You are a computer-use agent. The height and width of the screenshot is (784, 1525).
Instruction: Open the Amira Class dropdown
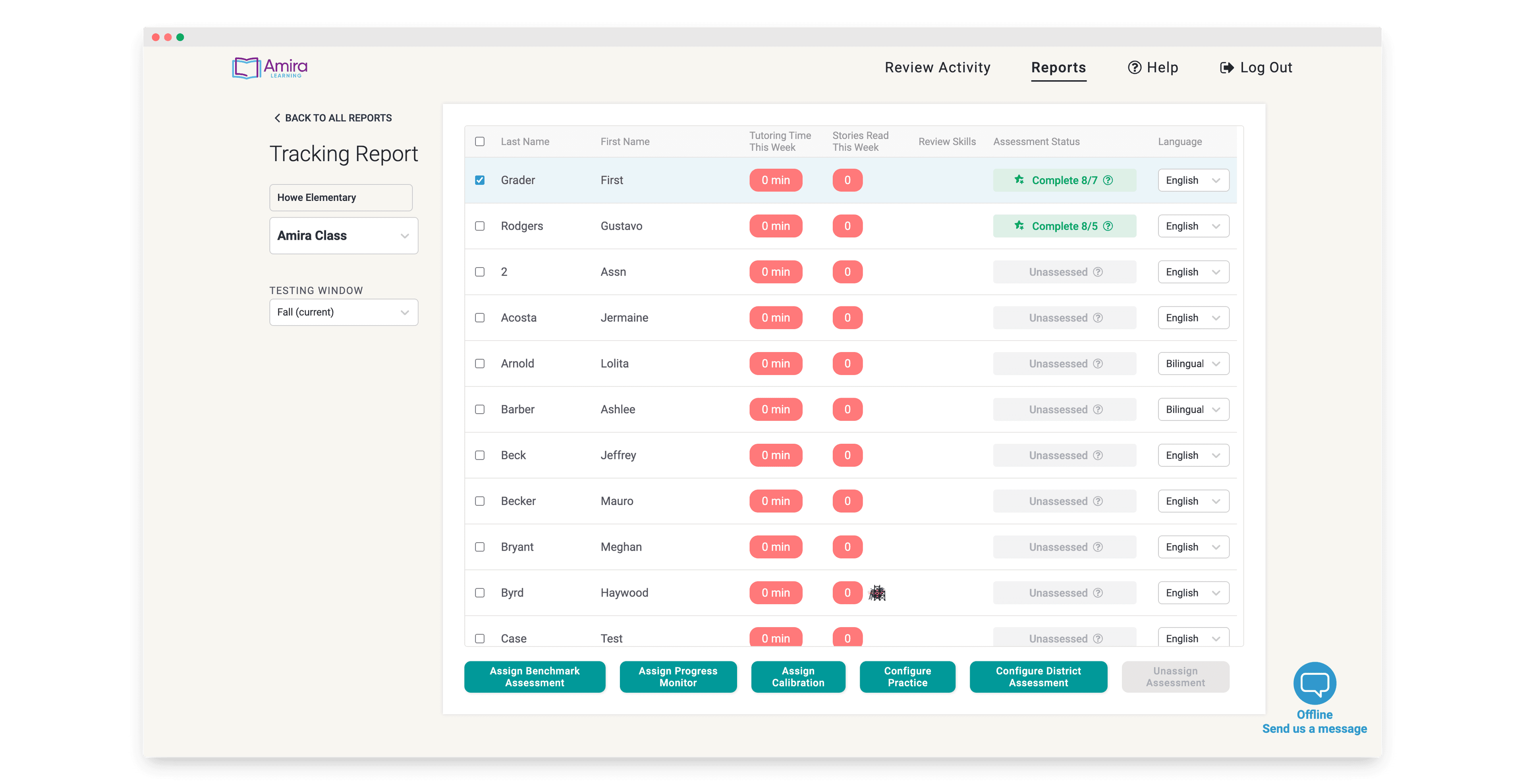[x=344, y=235]
